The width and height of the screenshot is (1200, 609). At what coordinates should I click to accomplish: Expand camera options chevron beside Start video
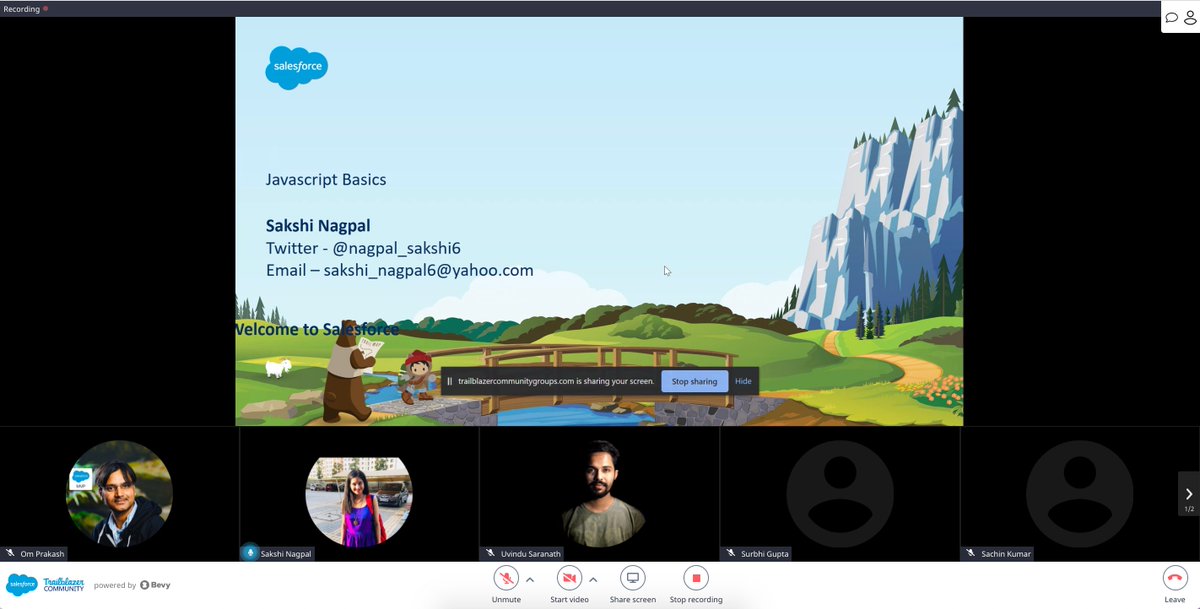(593, 578)
